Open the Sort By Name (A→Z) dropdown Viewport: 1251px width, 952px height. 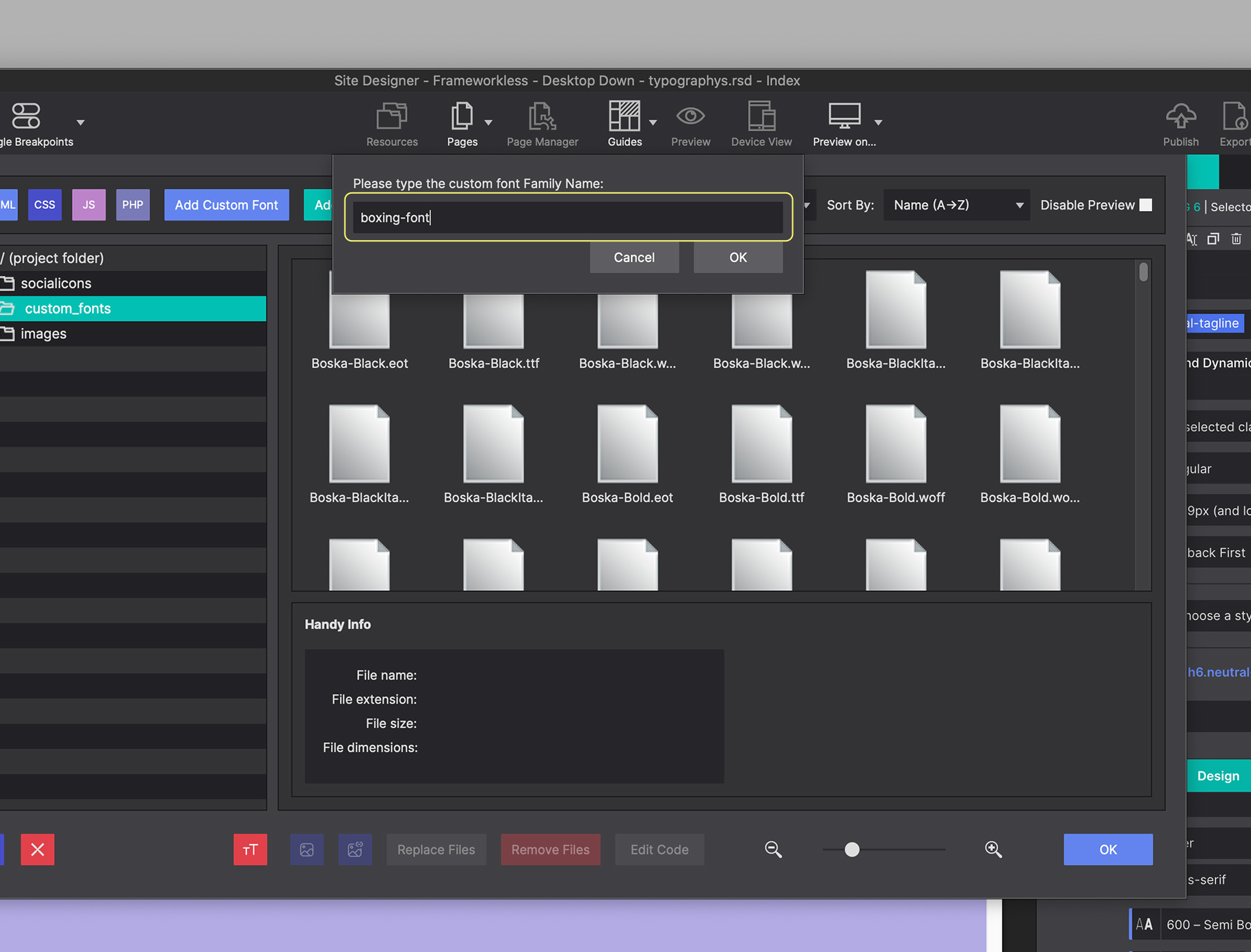pos(957,205)
